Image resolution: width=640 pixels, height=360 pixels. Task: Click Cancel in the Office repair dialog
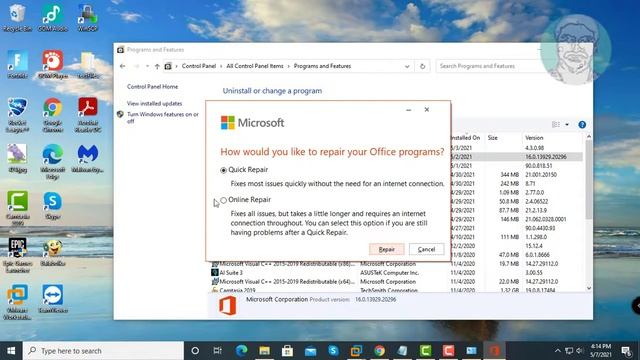pos(427,249)
